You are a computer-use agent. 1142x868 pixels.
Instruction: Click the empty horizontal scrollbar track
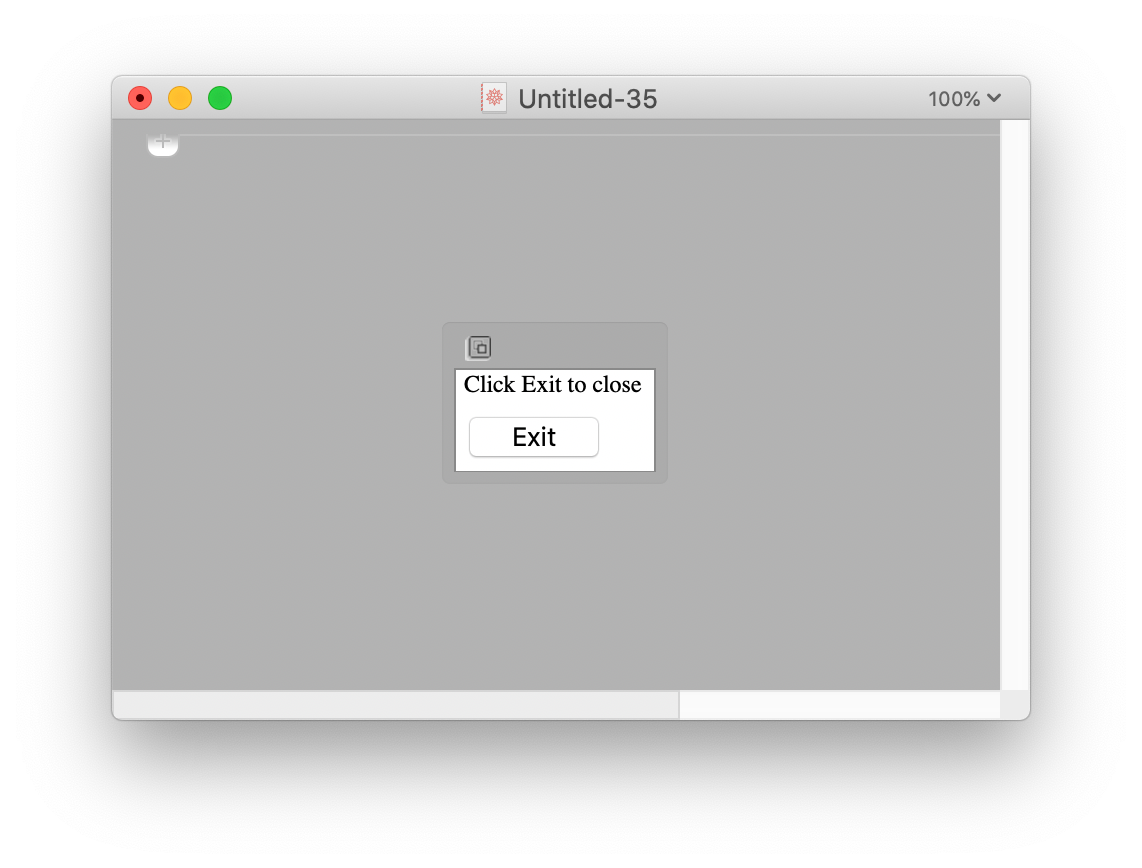tap(840, 704)
